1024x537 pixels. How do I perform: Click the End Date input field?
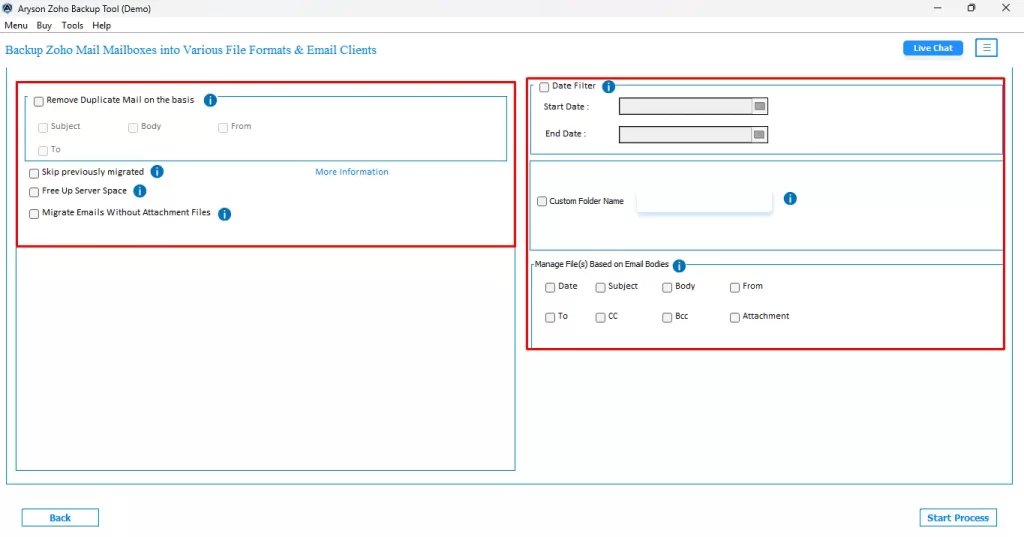pyautogui.click(x=685, y=135)
